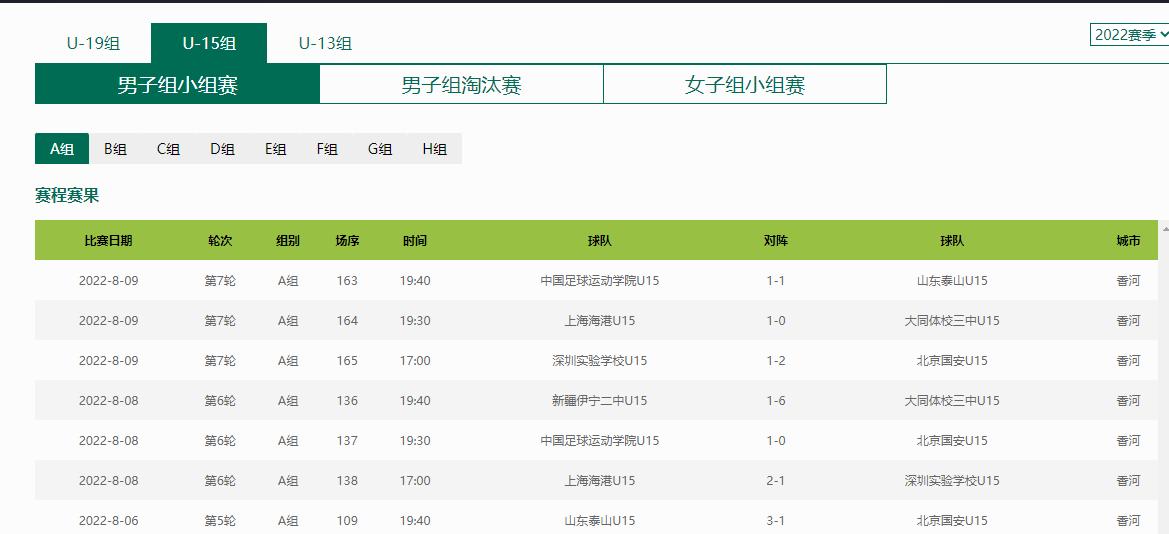The width and height of the screenshot is (1169, 534).
Task: Click 第5轮 round cell
Action: click(x=221, y=521)
